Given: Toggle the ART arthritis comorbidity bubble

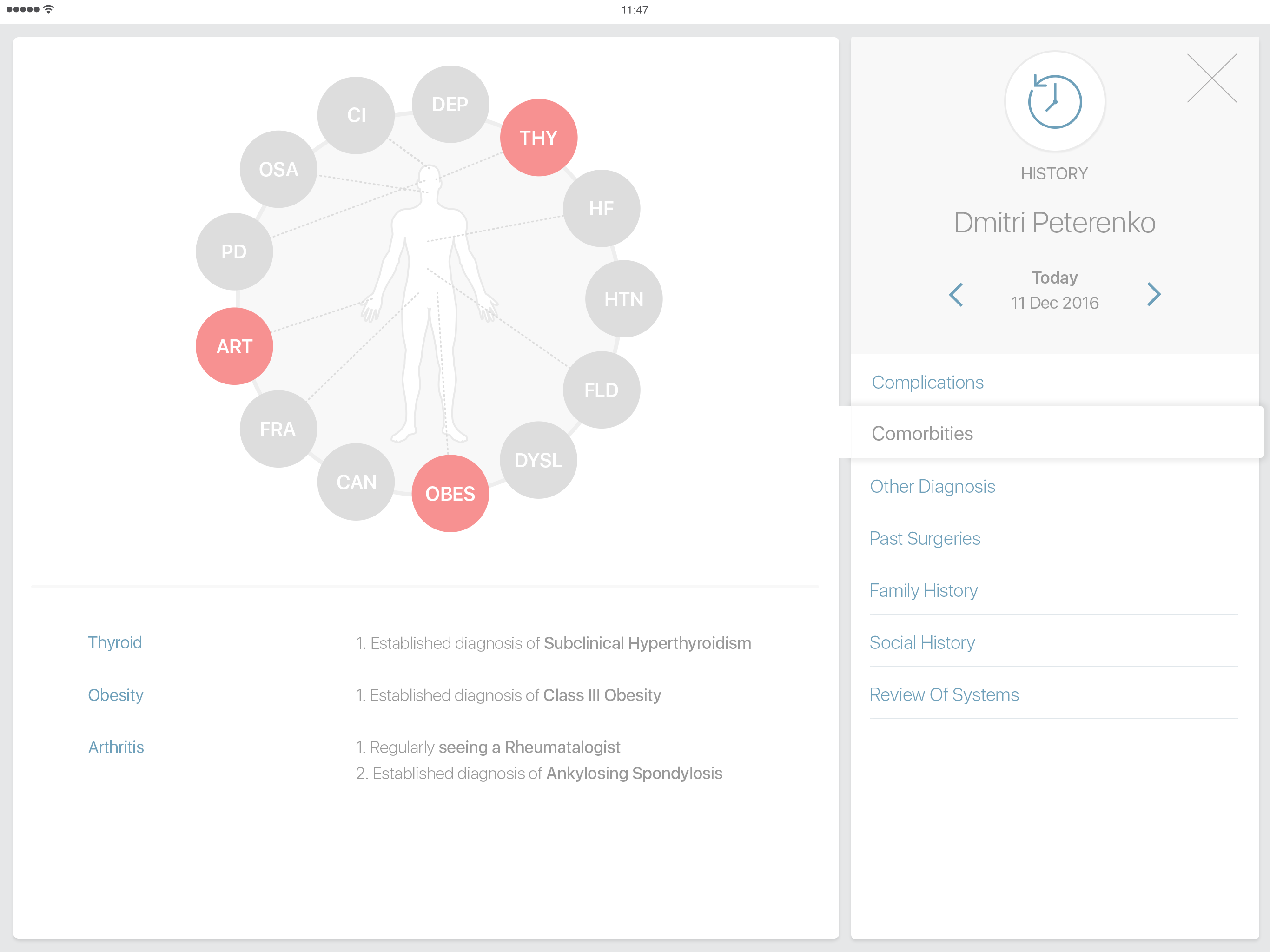Looking at the screenshot, I should click(234, 346).
